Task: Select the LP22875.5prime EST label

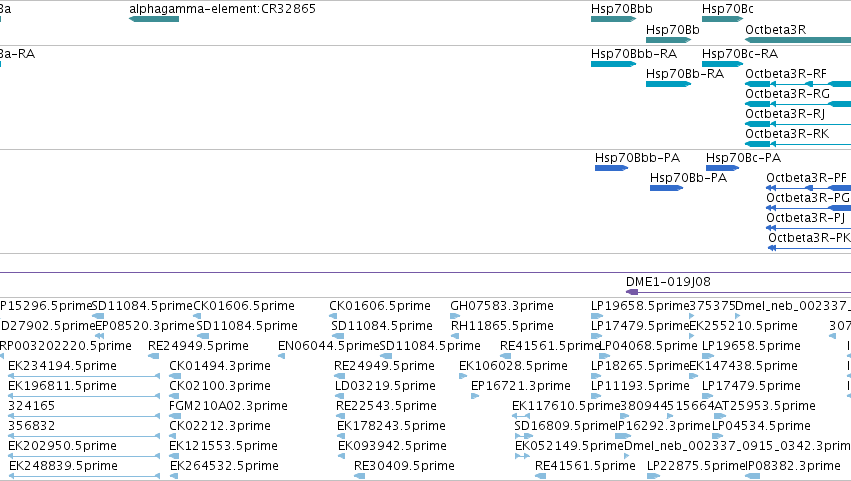Action: [x=696, y=466]
